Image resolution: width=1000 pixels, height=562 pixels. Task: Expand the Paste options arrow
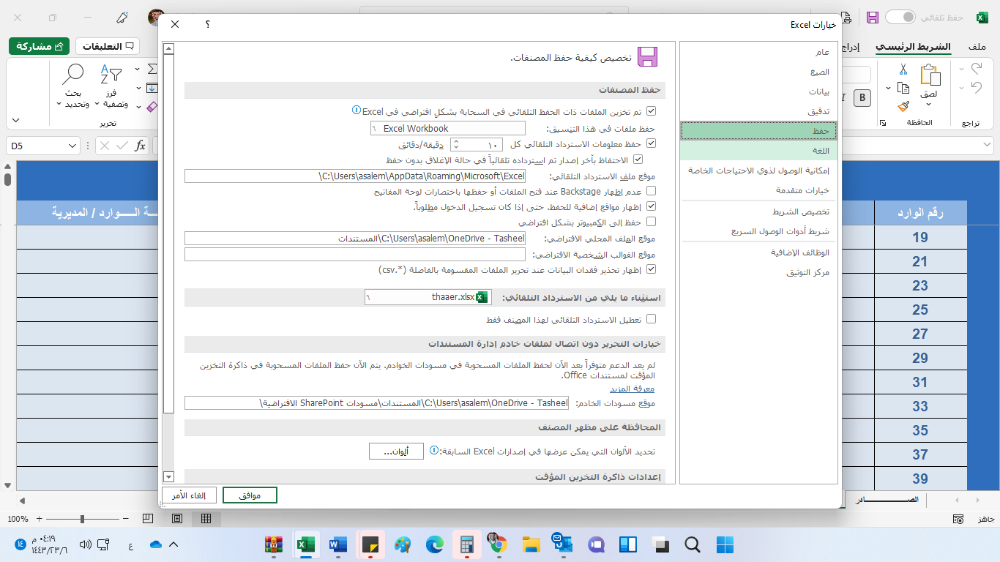[x=929, y=104]
